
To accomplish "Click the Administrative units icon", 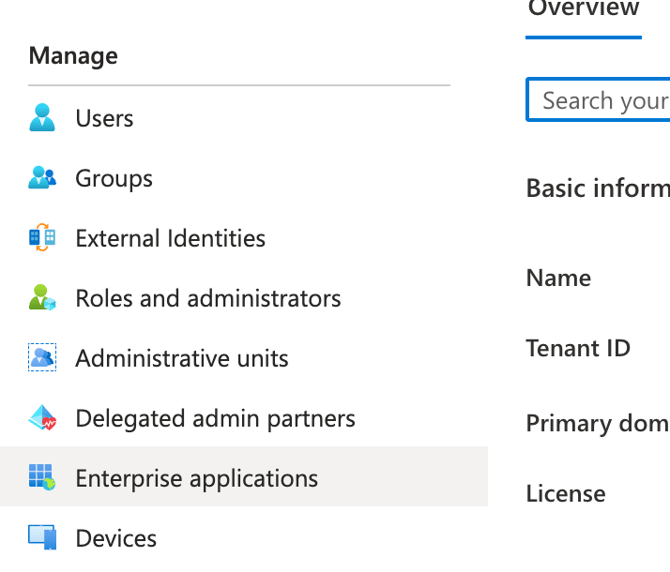I will coord(42,358).
